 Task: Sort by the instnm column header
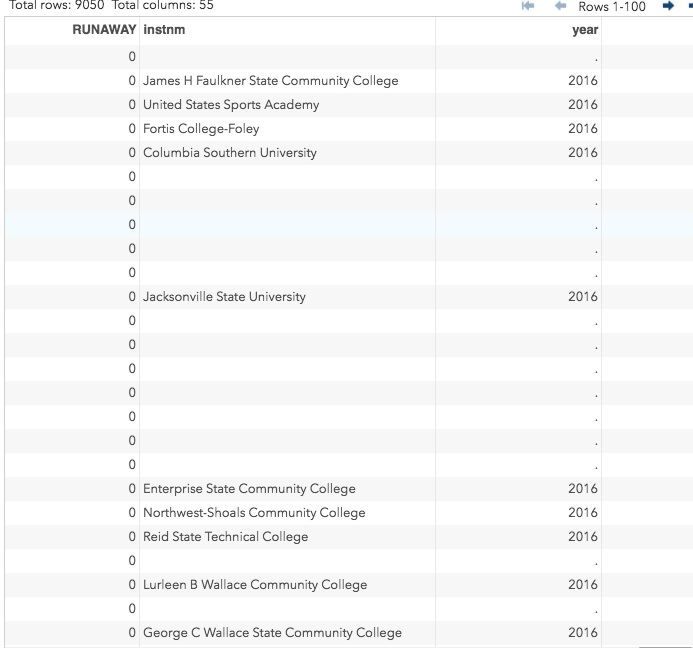tap(165, 30)
